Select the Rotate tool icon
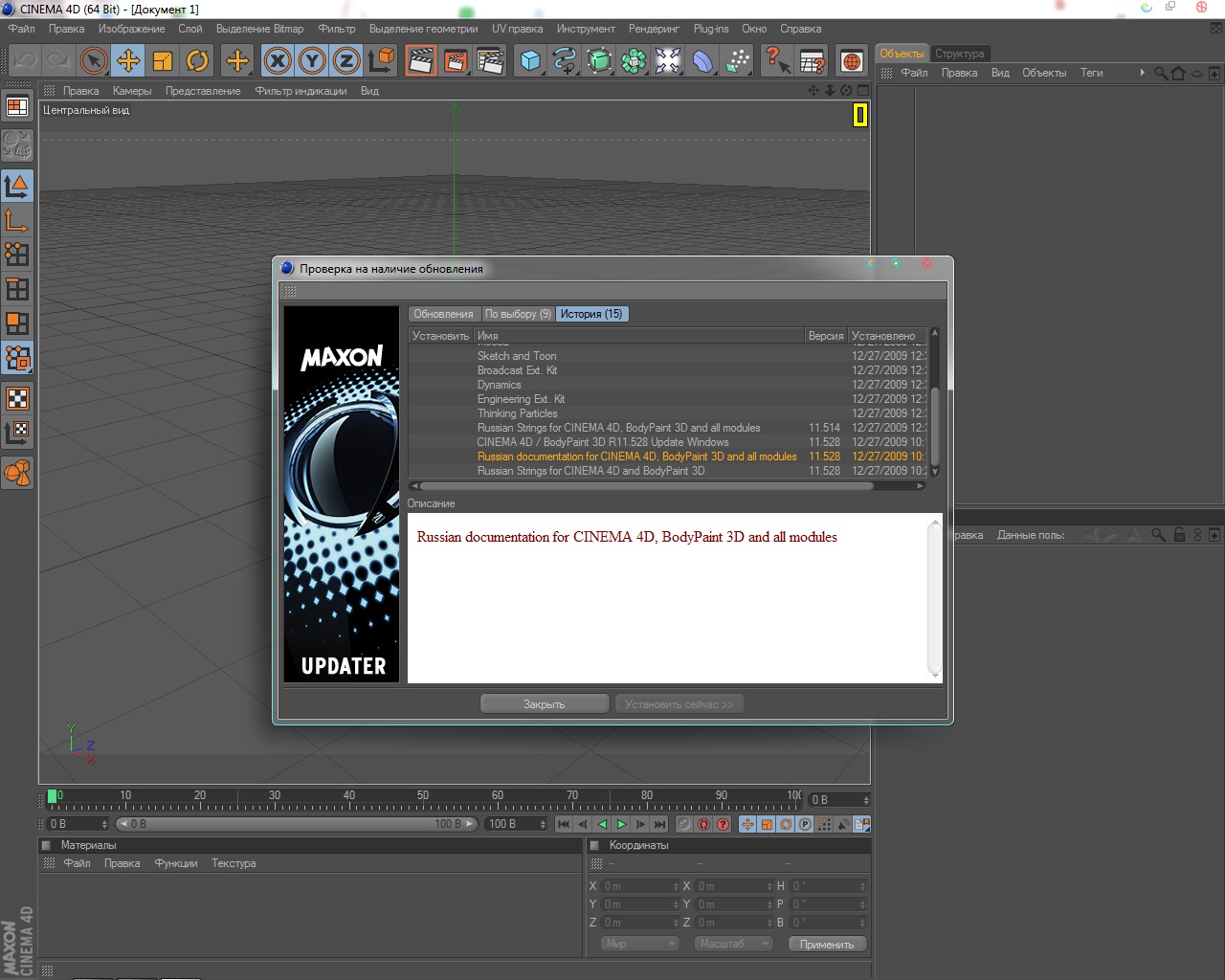This screenshot has width=1225, height=980. [x=197, y=61]
